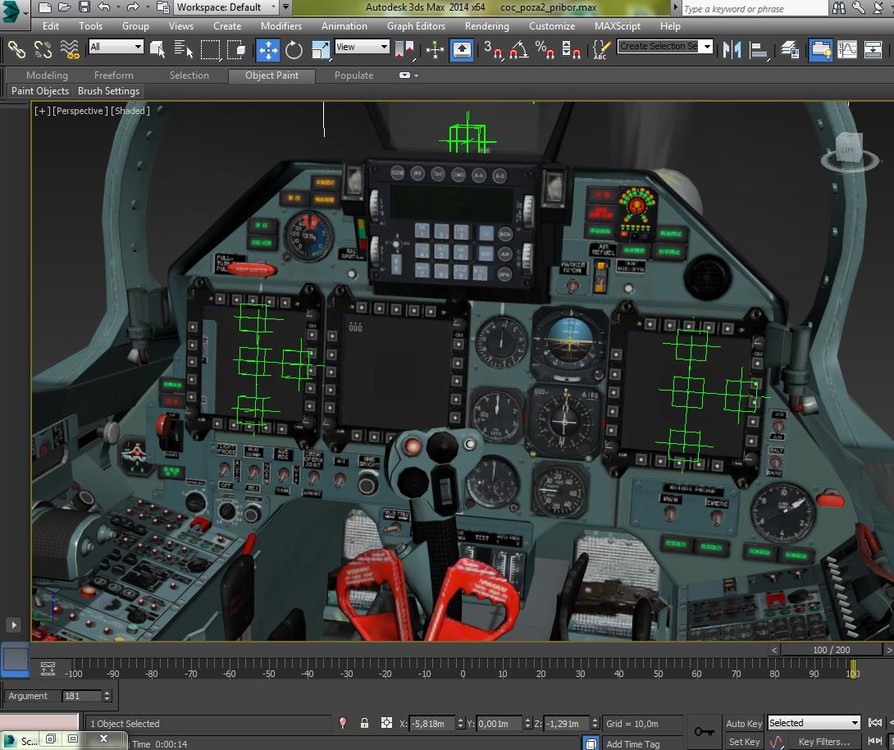Click the Bind to Space Warp icon
This screenshot has width=894, height=750.
click(x=70, y=49)
